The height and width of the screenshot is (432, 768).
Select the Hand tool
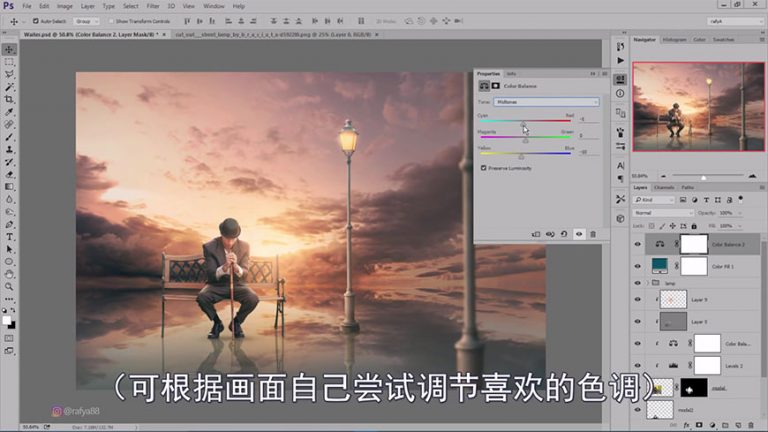point(9,274)
